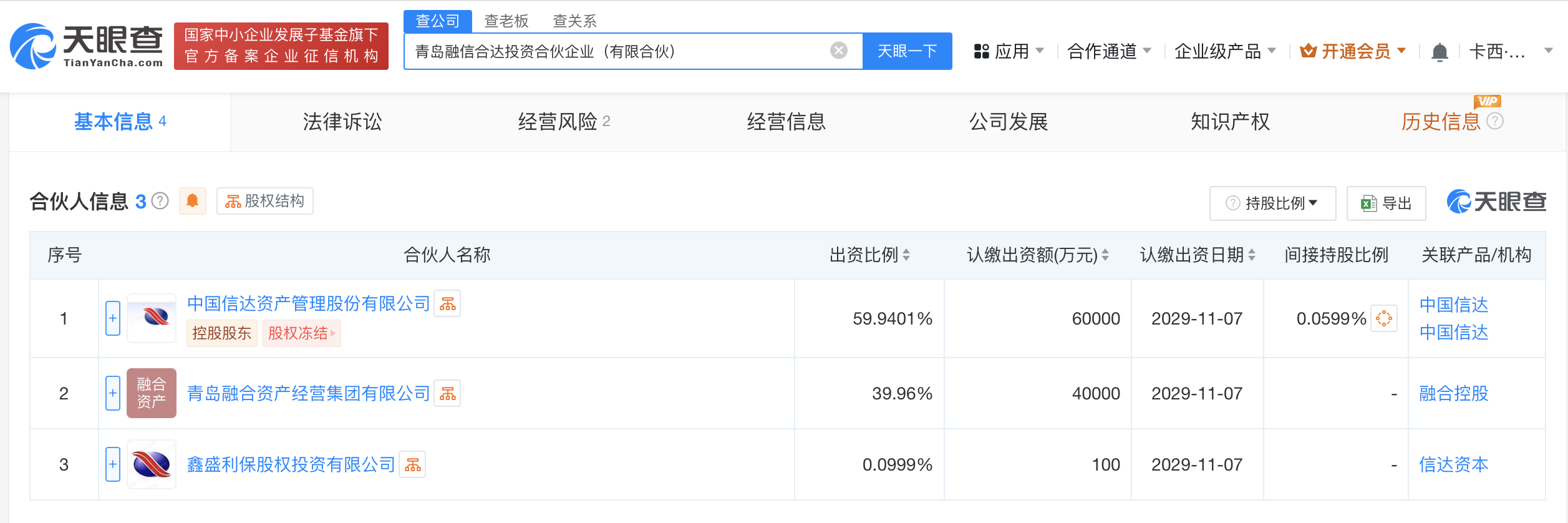Select the 法律诉讼 tab
This screenshot has width=1568, height=523.
(x=342, y=122)
